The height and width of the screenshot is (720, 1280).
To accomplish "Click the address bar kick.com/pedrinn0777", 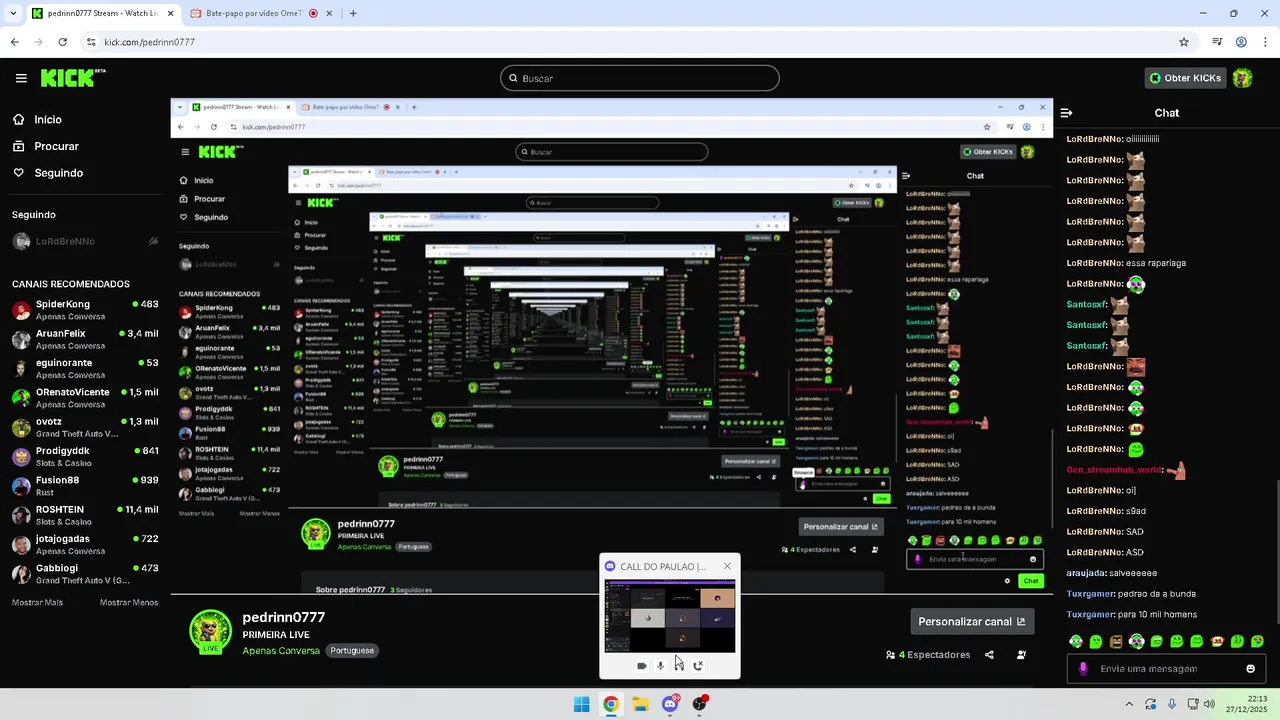I will click(x=150, y=42).
